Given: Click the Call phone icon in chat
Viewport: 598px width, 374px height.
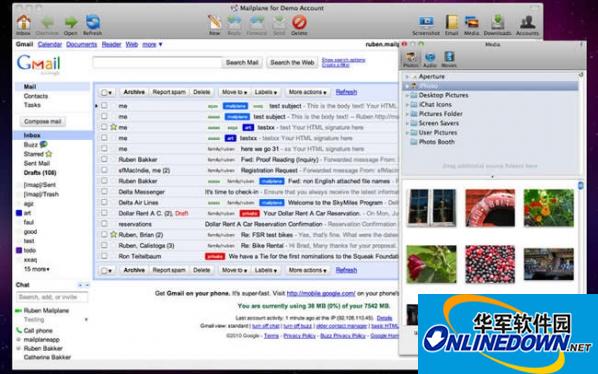Looking at the screenshot, I should click(x=19, y=330).
